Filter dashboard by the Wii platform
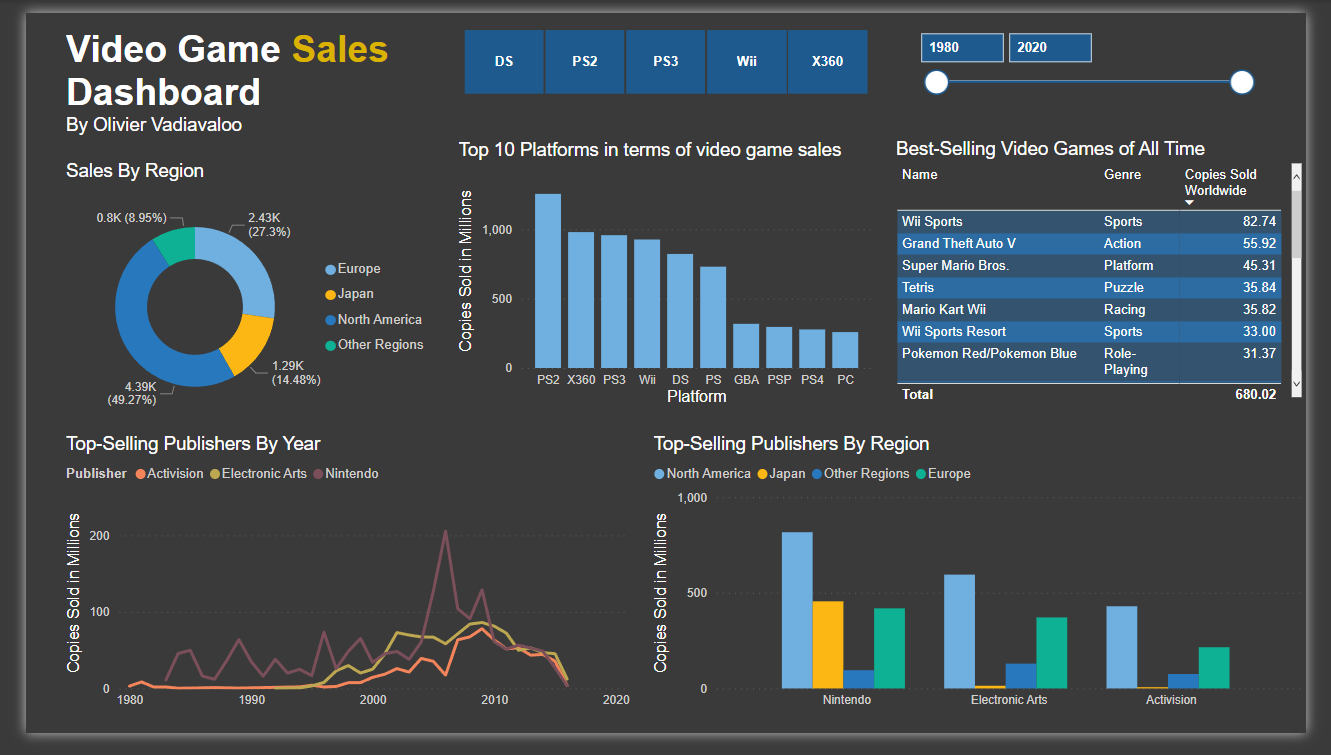Image resolution: width=1331 pixels, height=755 pixels. click(x=746, y=61)
